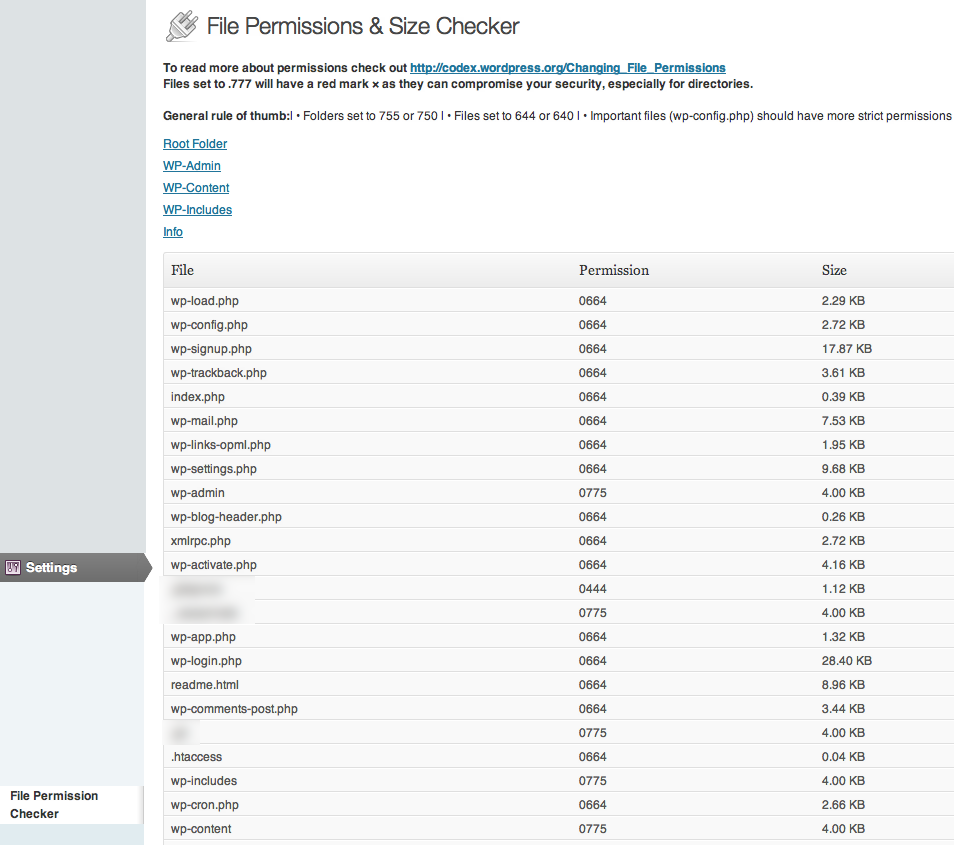Screen dimensions: 954x845
Task: Select the wp-login.php file name
Action: 206,661
